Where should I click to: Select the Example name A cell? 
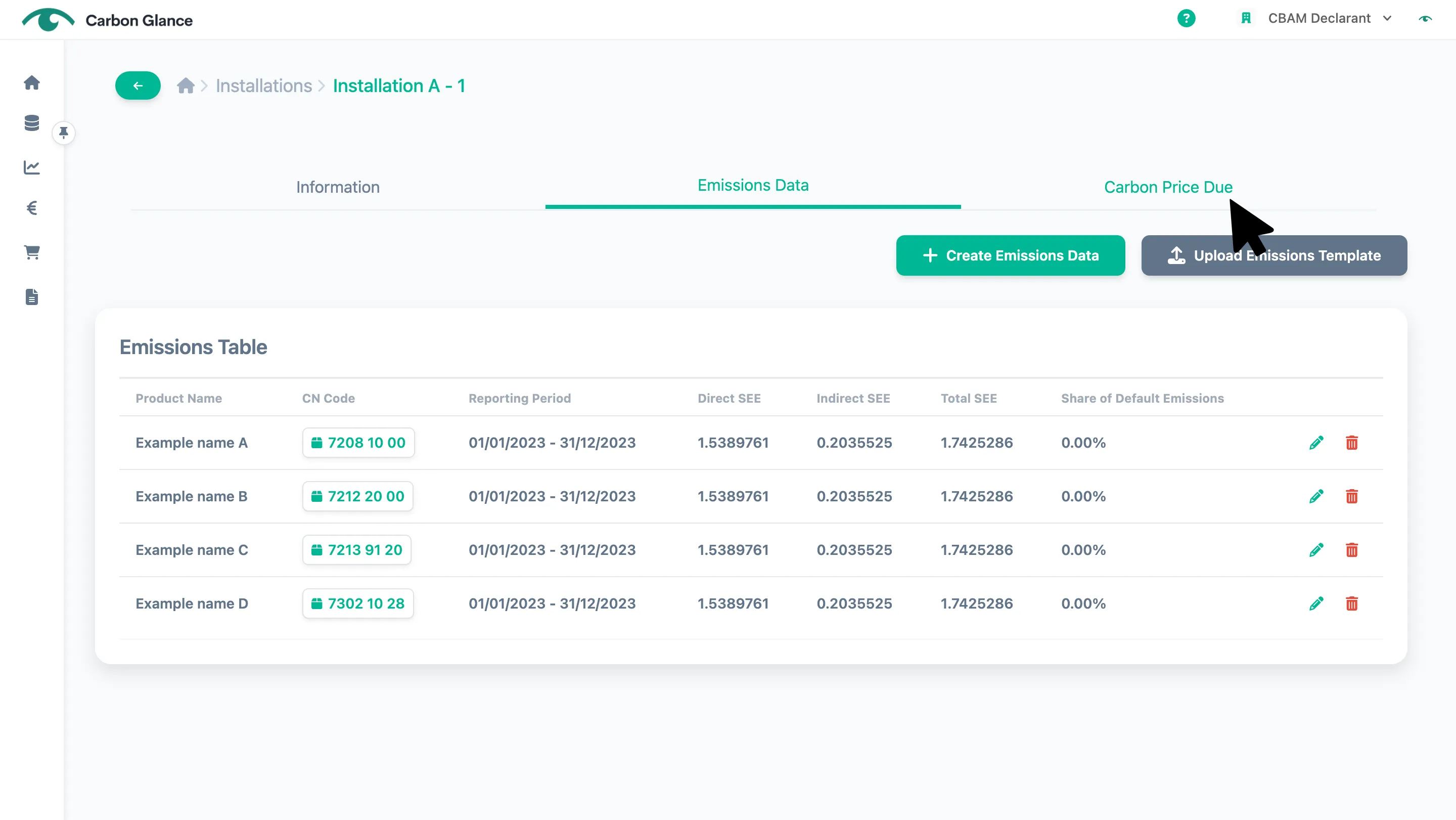[192, 443]
